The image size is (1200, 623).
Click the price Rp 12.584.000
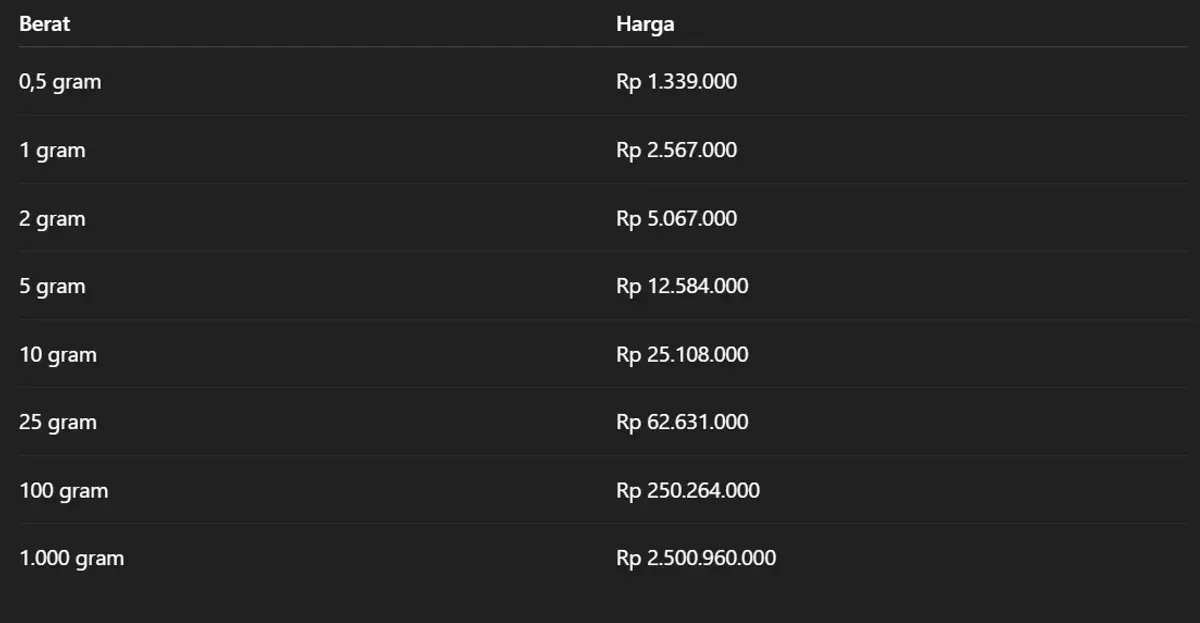pos(683,286)
